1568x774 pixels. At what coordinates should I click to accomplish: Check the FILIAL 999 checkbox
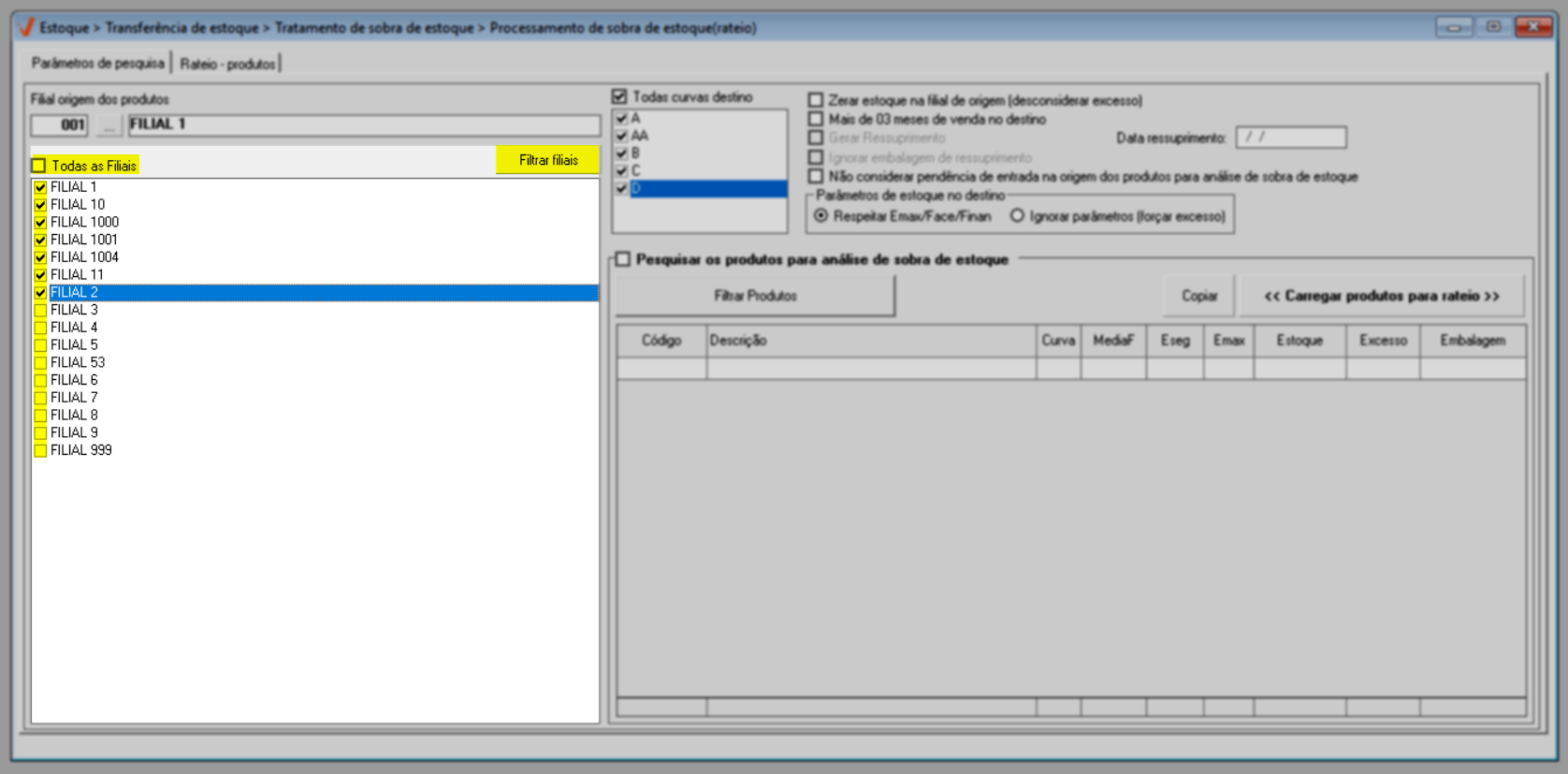40,451
